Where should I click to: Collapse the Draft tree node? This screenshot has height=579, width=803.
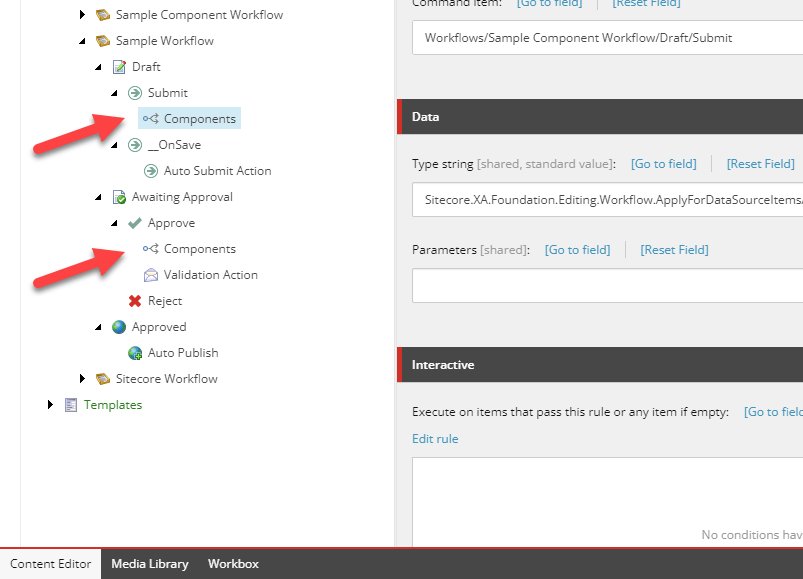click(99, 67)
